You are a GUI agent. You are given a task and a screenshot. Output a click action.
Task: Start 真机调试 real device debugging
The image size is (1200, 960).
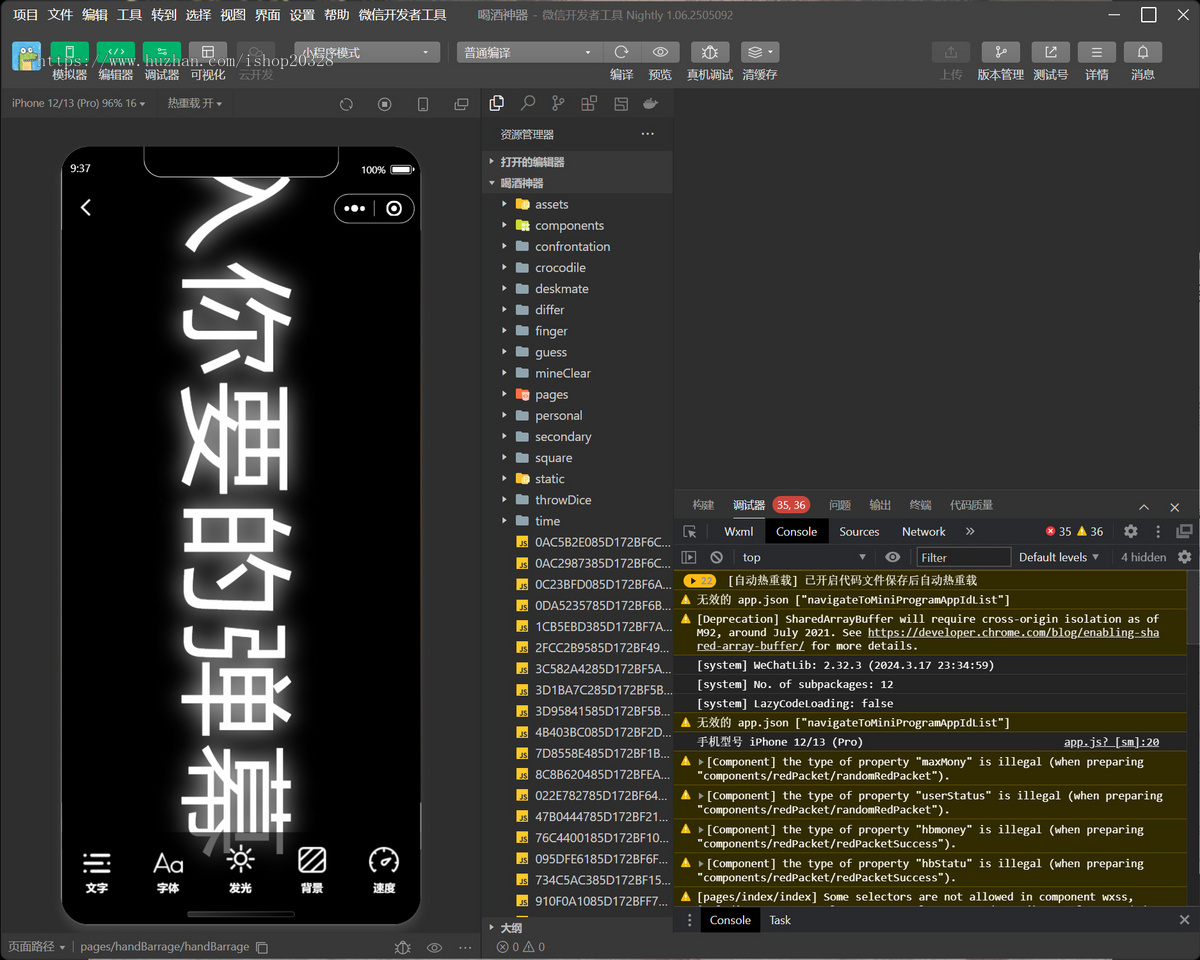coord(709,52)
